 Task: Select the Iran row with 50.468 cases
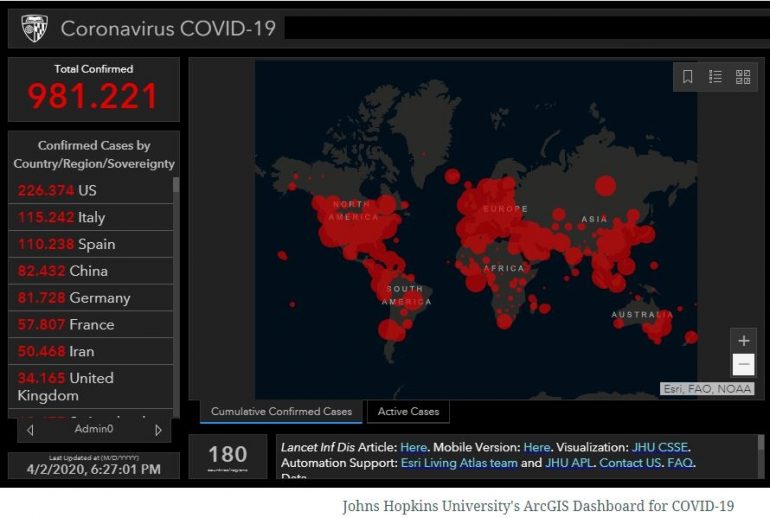tap(91, 351)
